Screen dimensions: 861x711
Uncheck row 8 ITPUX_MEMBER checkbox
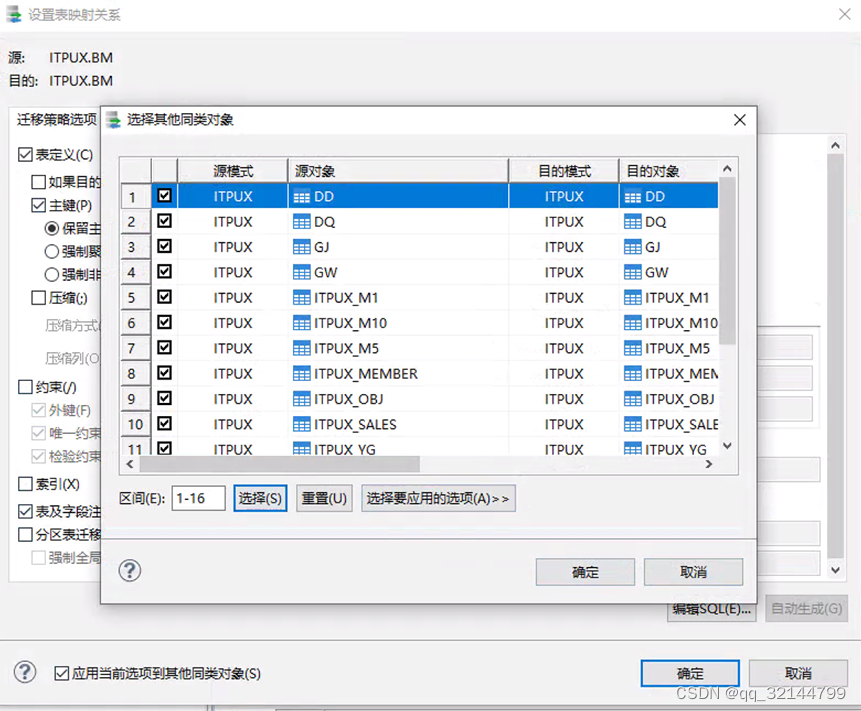pos(164,373)
